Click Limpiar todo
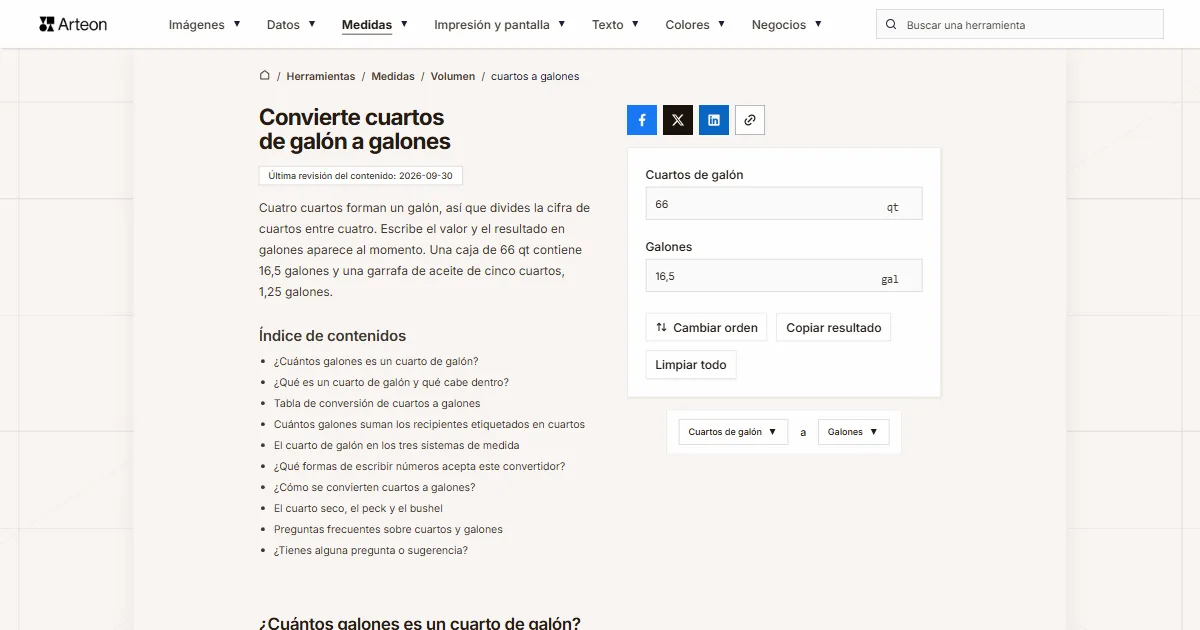This screenshot has height=630, width=1200. [x=691, y=365]
